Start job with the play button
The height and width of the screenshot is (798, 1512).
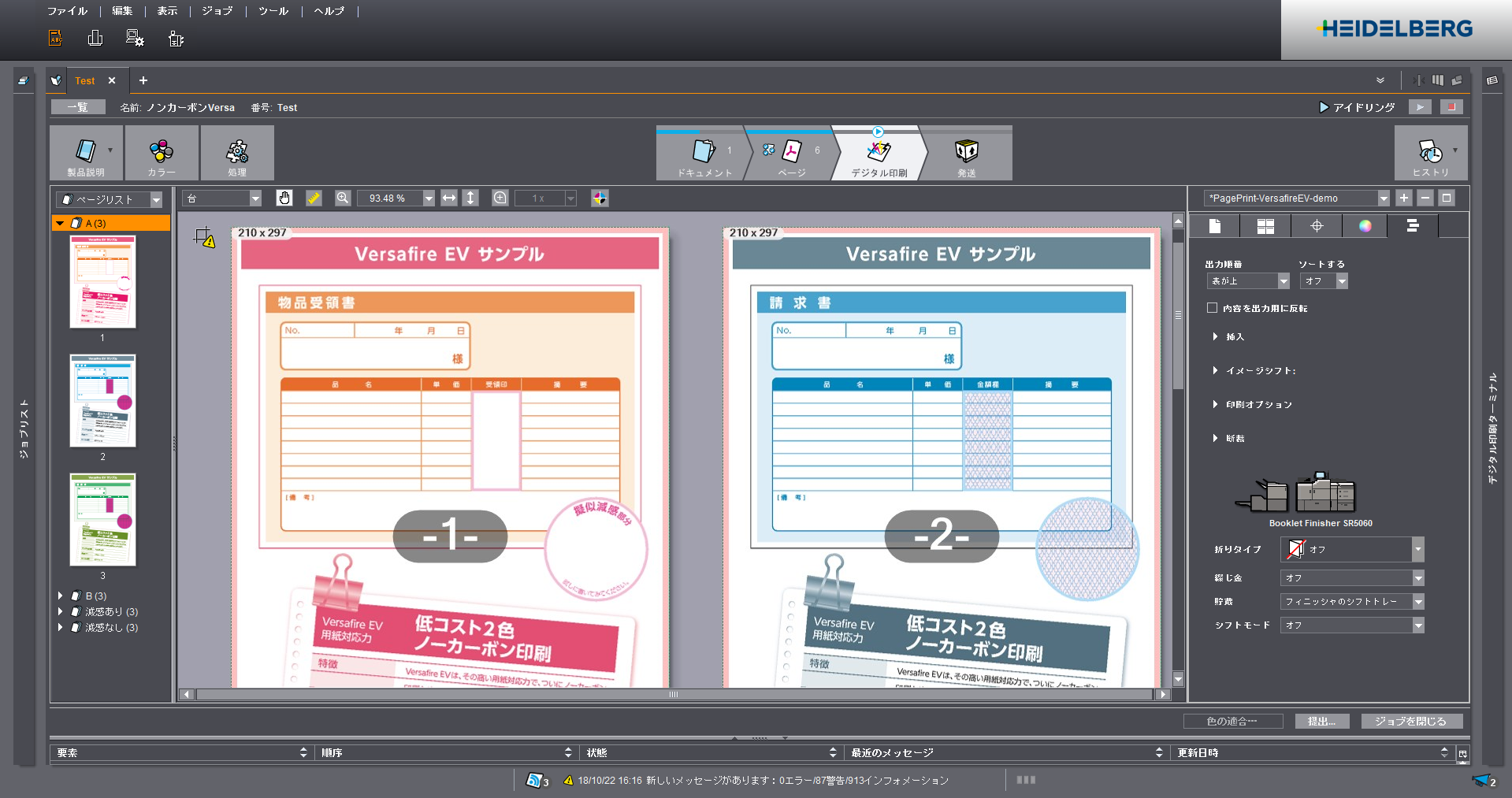point(1420,107)
